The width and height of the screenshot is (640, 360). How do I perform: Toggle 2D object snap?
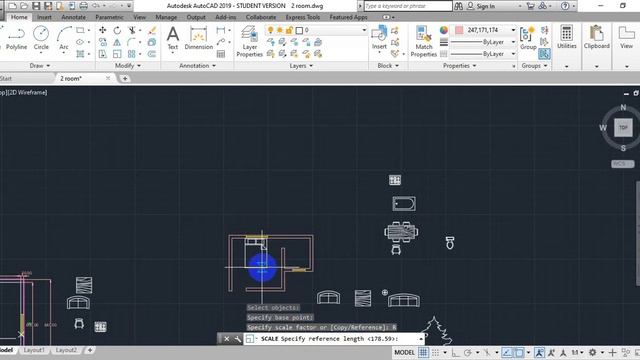(519, 352)
